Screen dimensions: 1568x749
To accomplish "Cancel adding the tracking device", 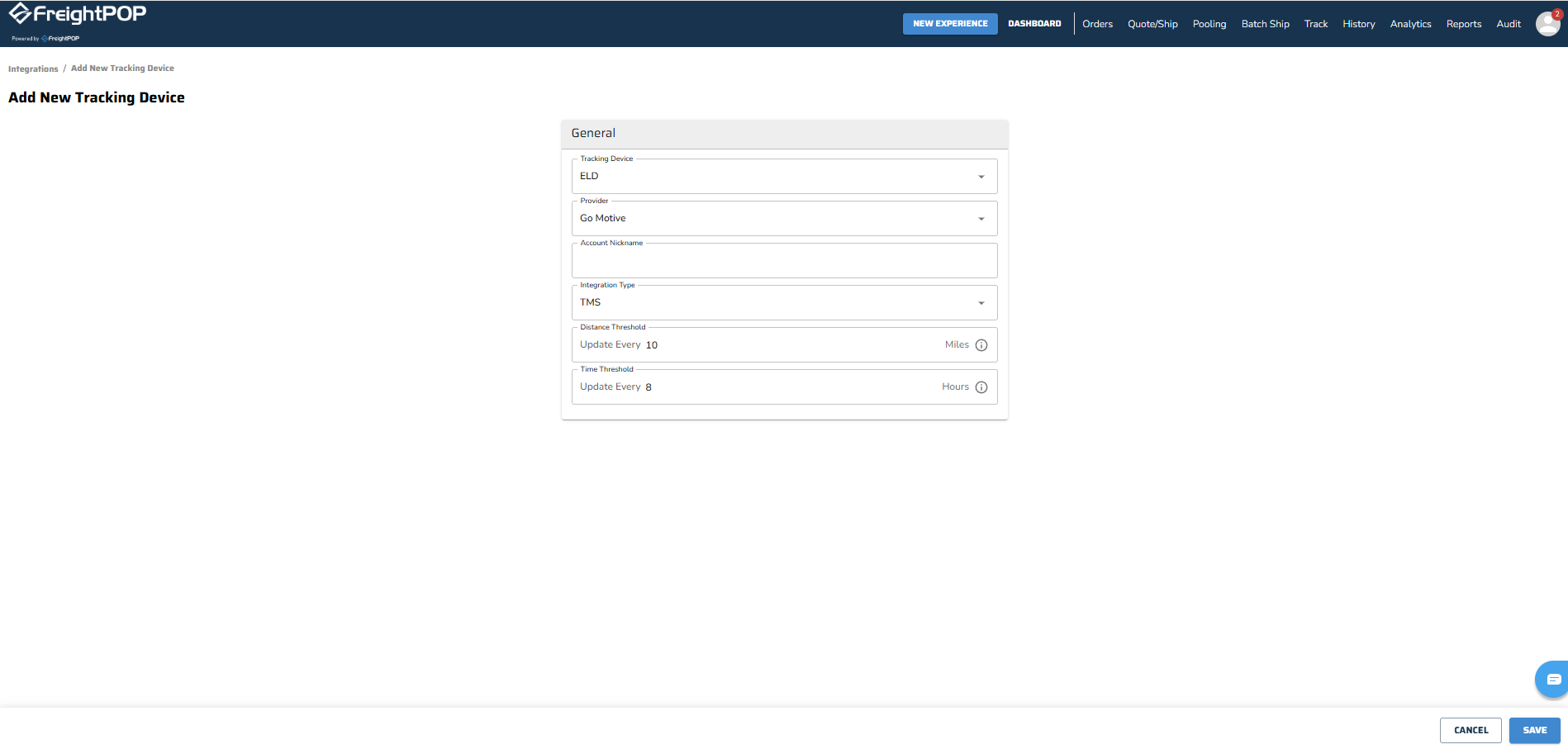I will pos(1471,730).
